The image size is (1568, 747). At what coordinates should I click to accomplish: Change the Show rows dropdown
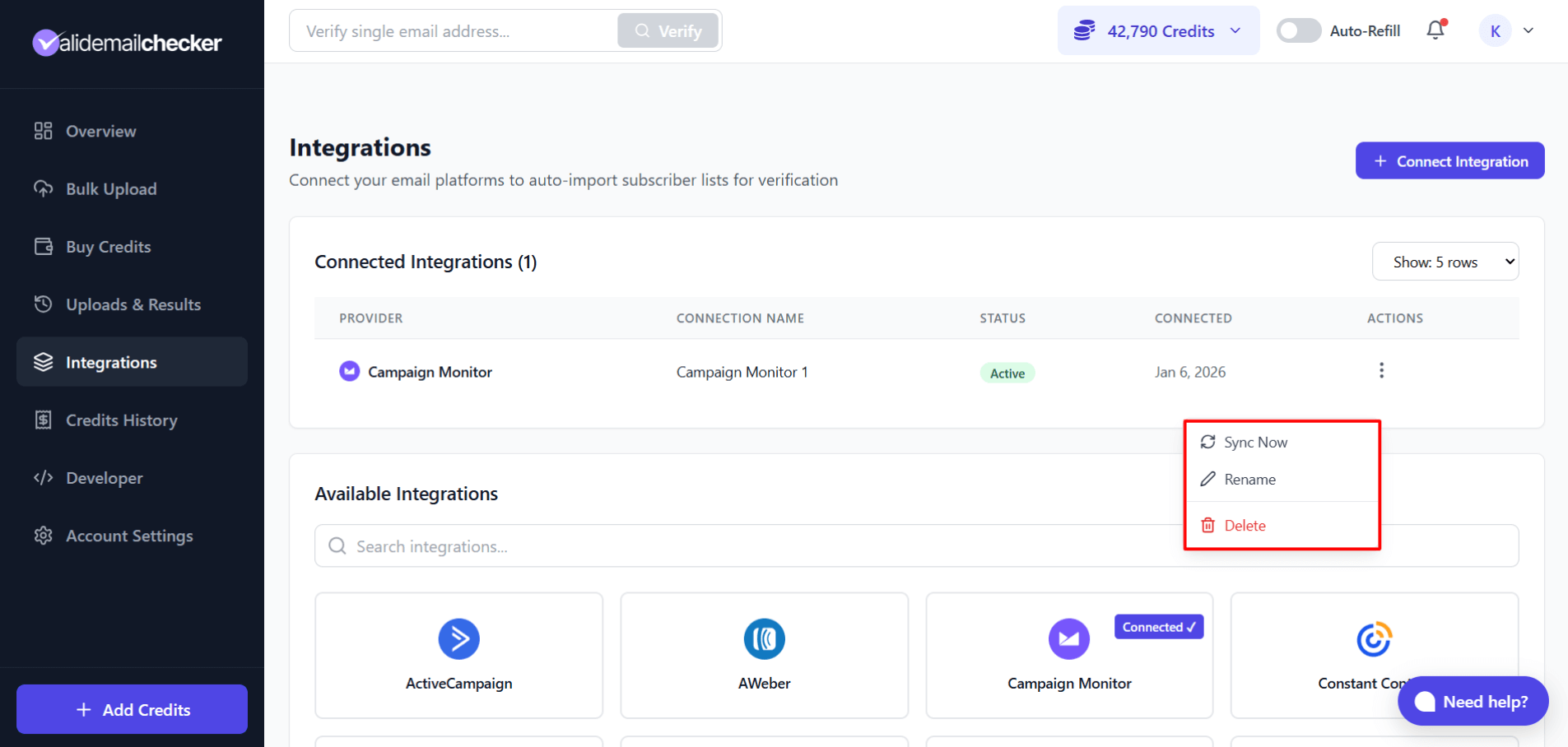(x=1445, y=261)
